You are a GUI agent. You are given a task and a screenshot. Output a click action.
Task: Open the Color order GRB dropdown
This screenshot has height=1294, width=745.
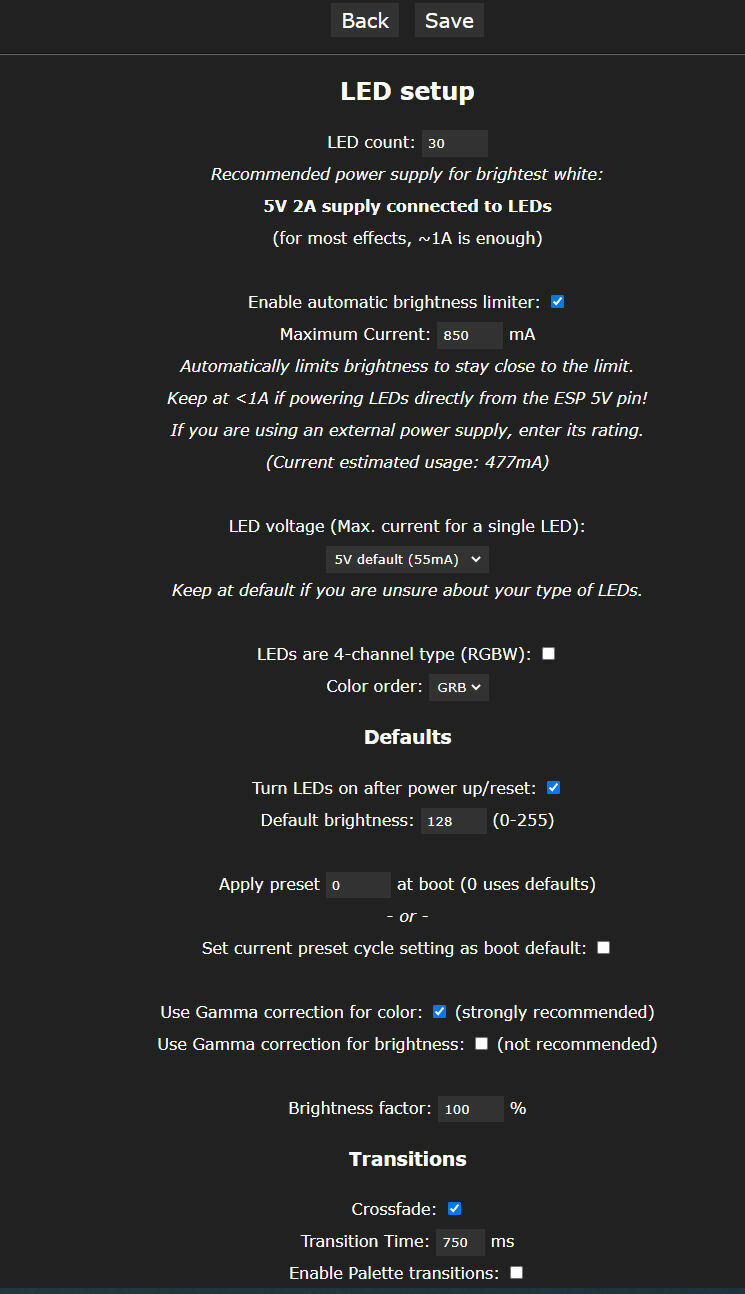click(459, 687)
